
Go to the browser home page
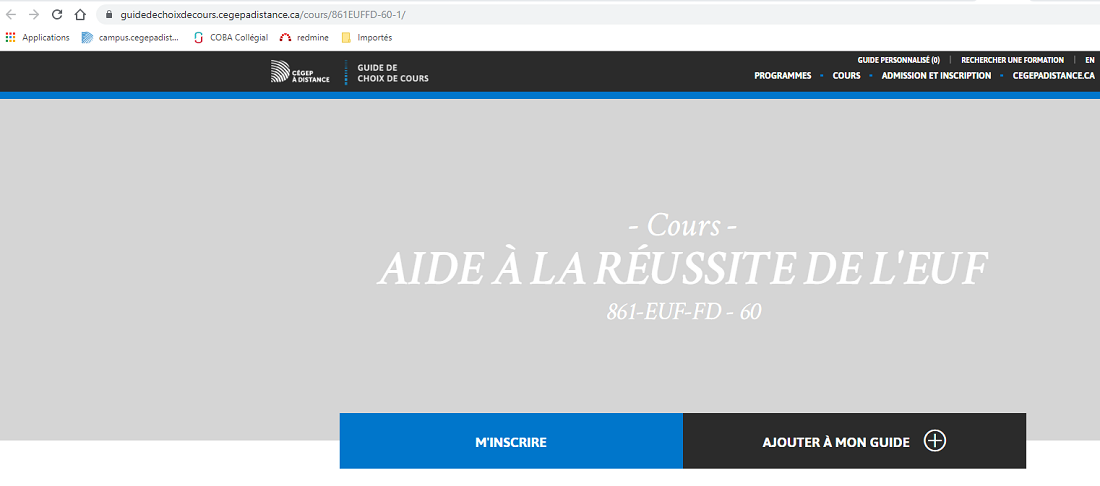(x=80, y=15)
